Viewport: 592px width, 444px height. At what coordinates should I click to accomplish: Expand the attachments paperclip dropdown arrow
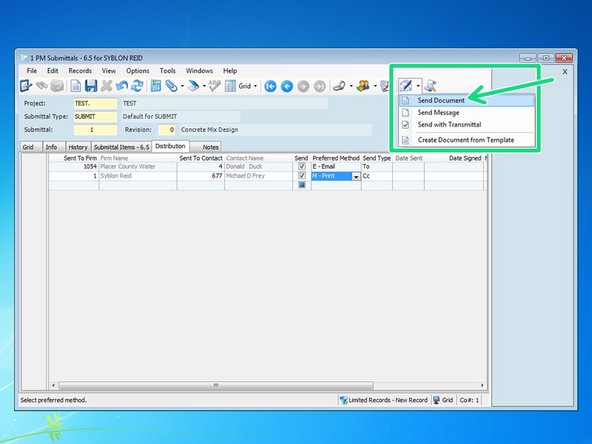click(182, 86)
